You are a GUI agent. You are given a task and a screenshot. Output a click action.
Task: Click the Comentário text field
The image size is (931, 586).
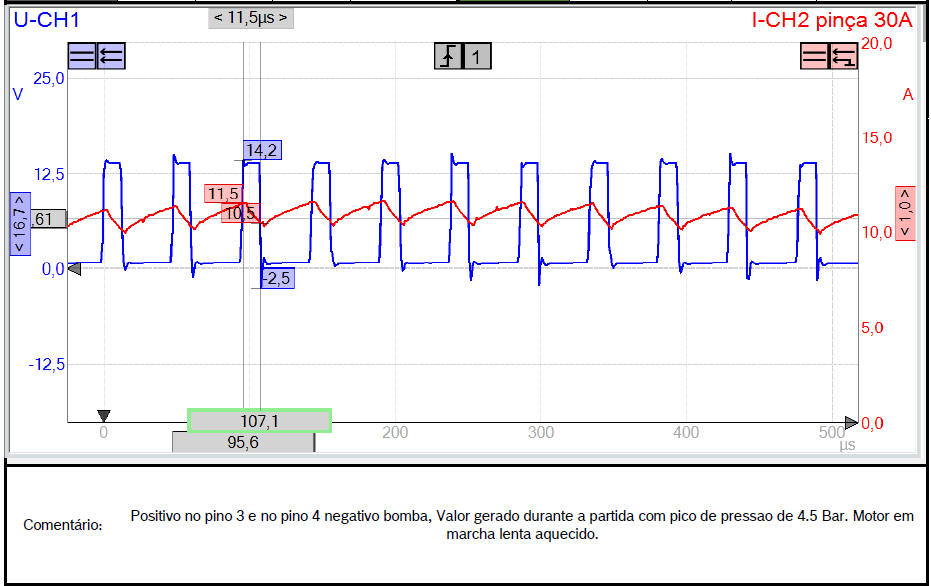520,525
